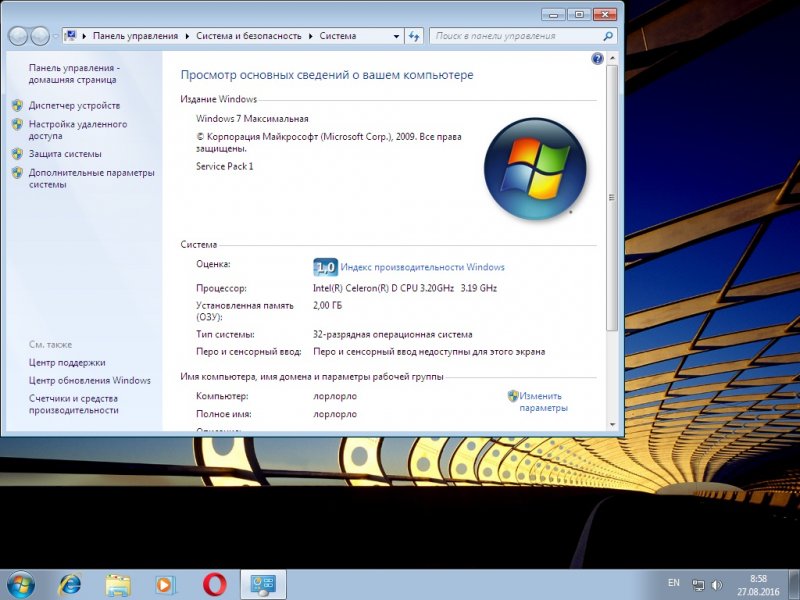Viewport: 800px width, 600px height.
Task: Click the vertical scrollbar of the System window
Action: (x=612, y=200)
